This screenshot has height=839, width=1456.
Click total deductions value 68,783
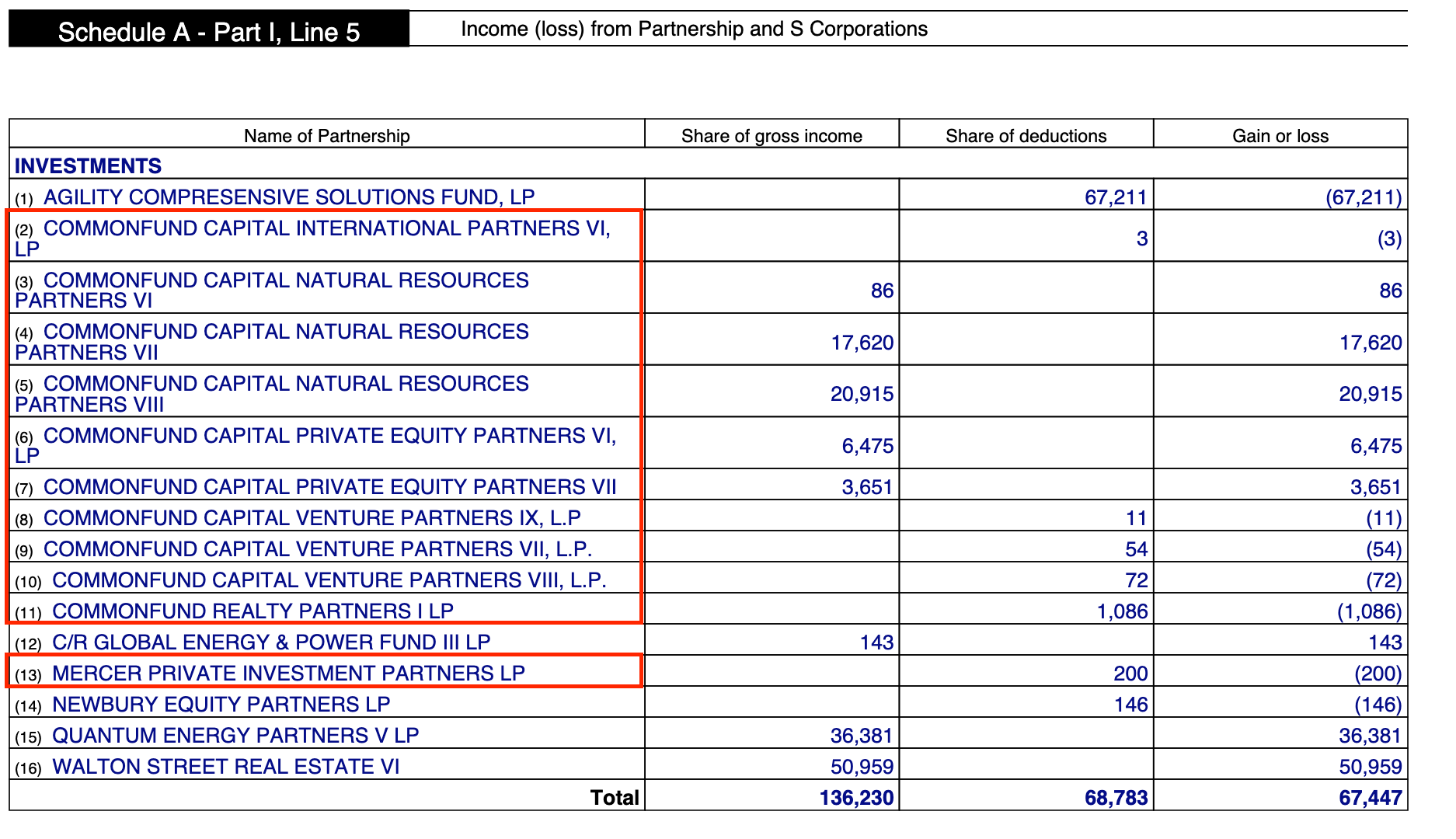tap(1116, 798)
